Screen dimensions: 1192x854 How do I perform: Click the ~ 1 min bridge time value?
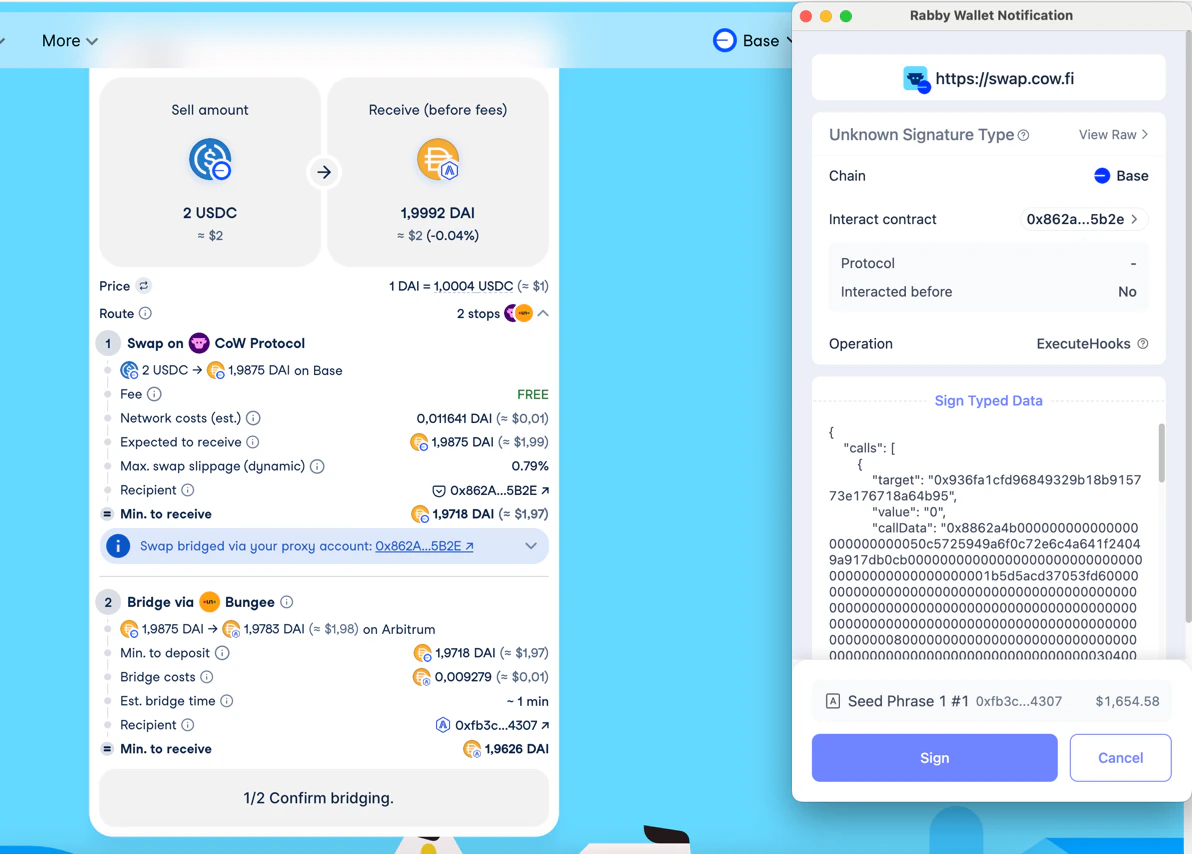pos(528,701)
